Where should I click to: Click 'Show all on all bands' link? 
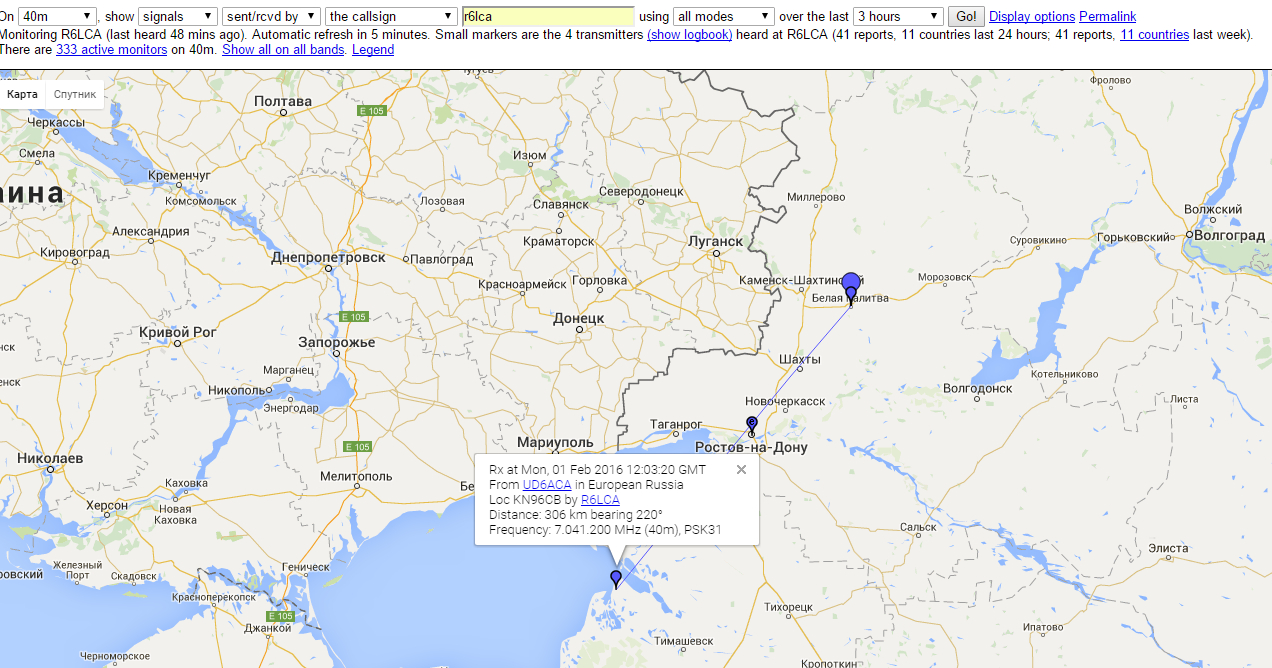(284, 50)
